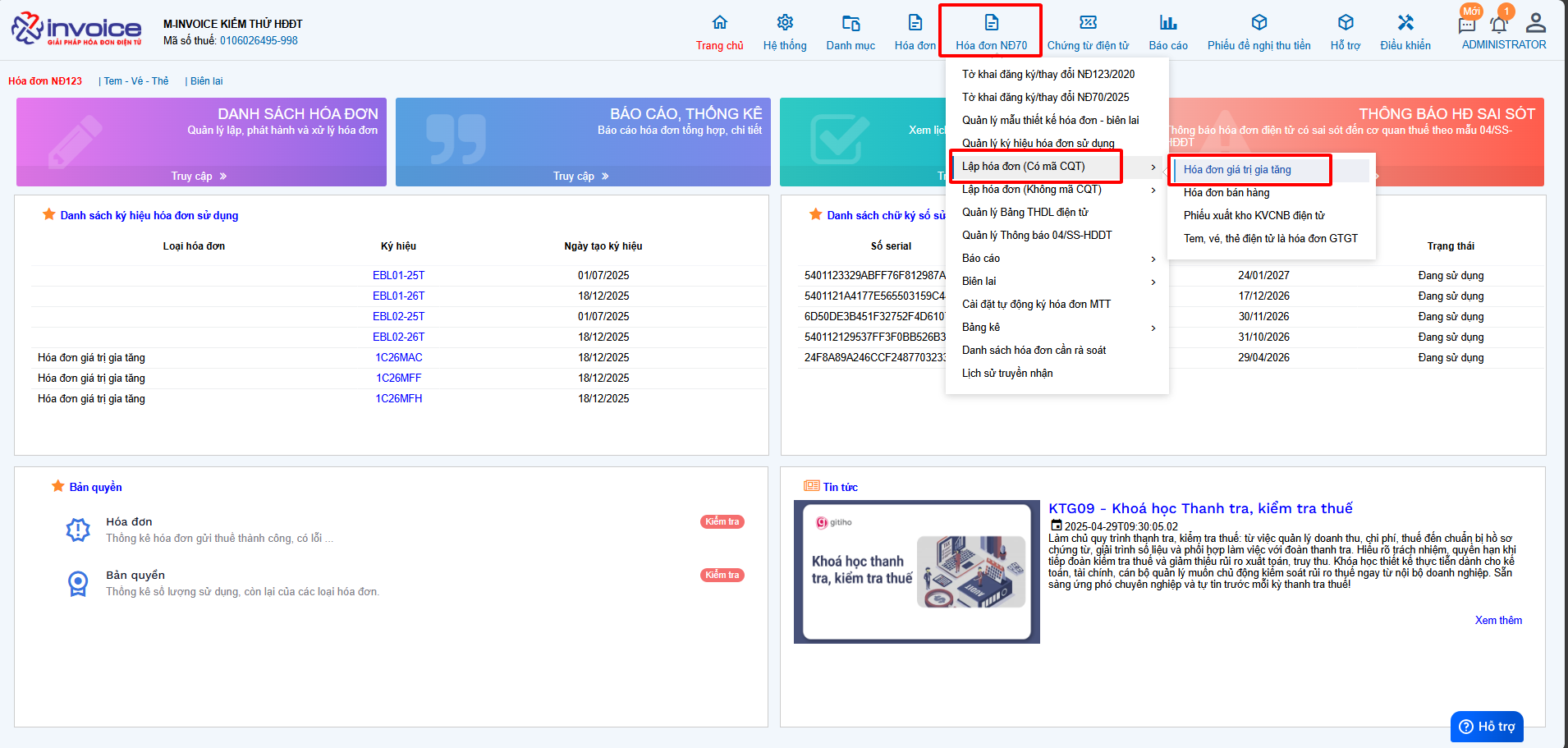Viewport: 1568px width, 748px height.
Task: Click the Chứng từ điện tử icon
Action: click(x=1088, y=23)
